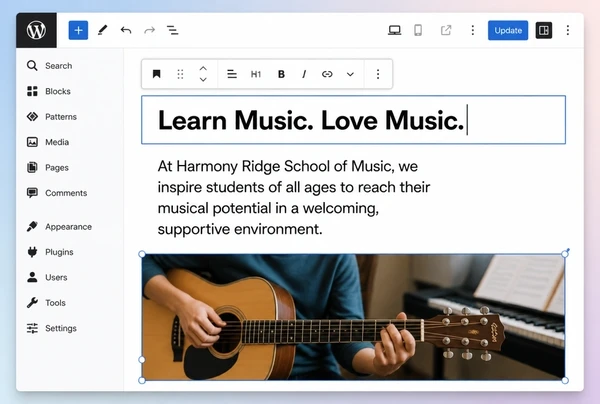Image resolution: width=600 pixels, height=404 pixels.
Task: Click the Update button
Action: (x=508, y=30)
